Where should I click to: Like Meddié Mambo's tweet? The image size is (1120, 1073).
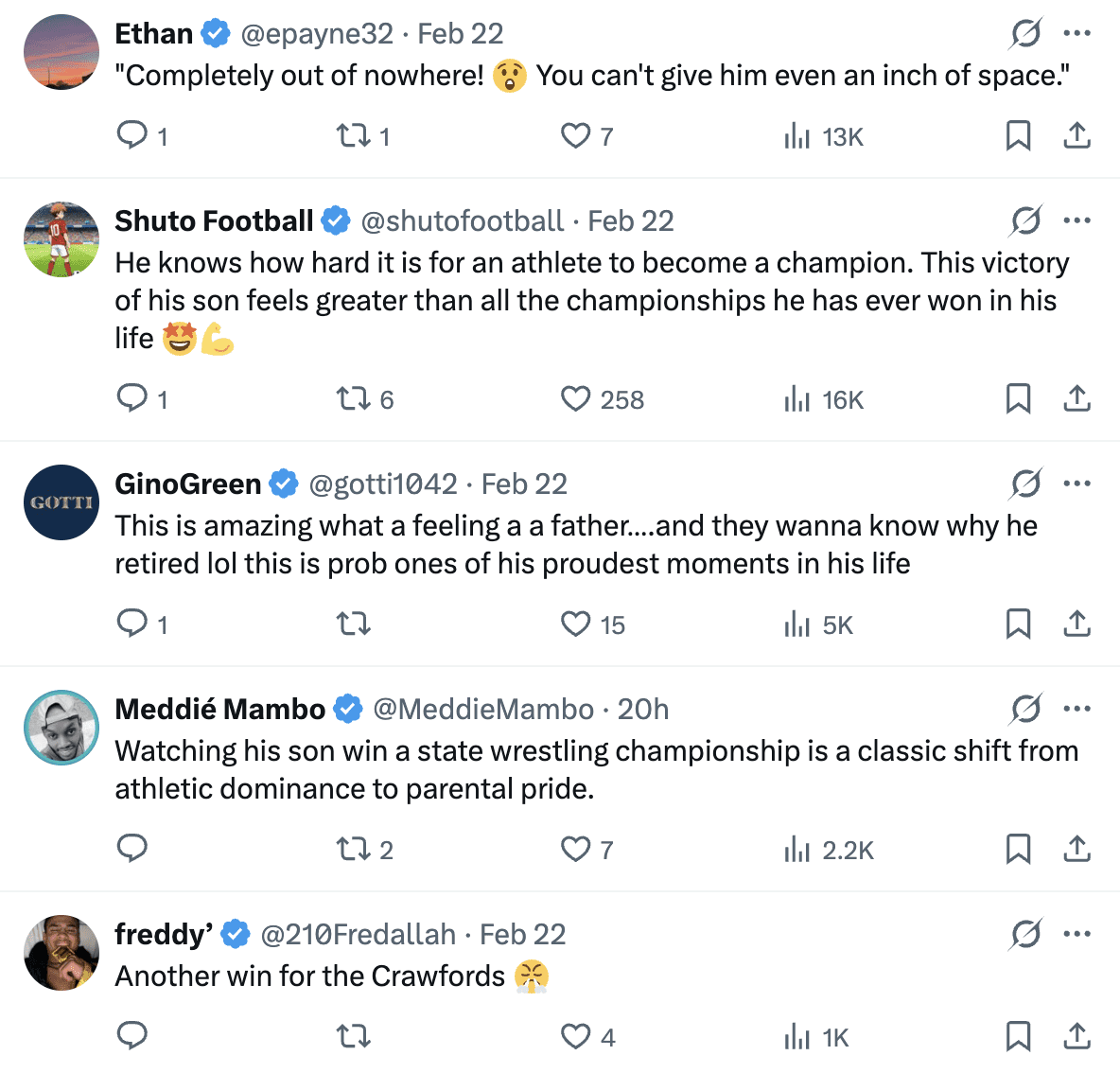pyautogui.click(x=575, y=849)
